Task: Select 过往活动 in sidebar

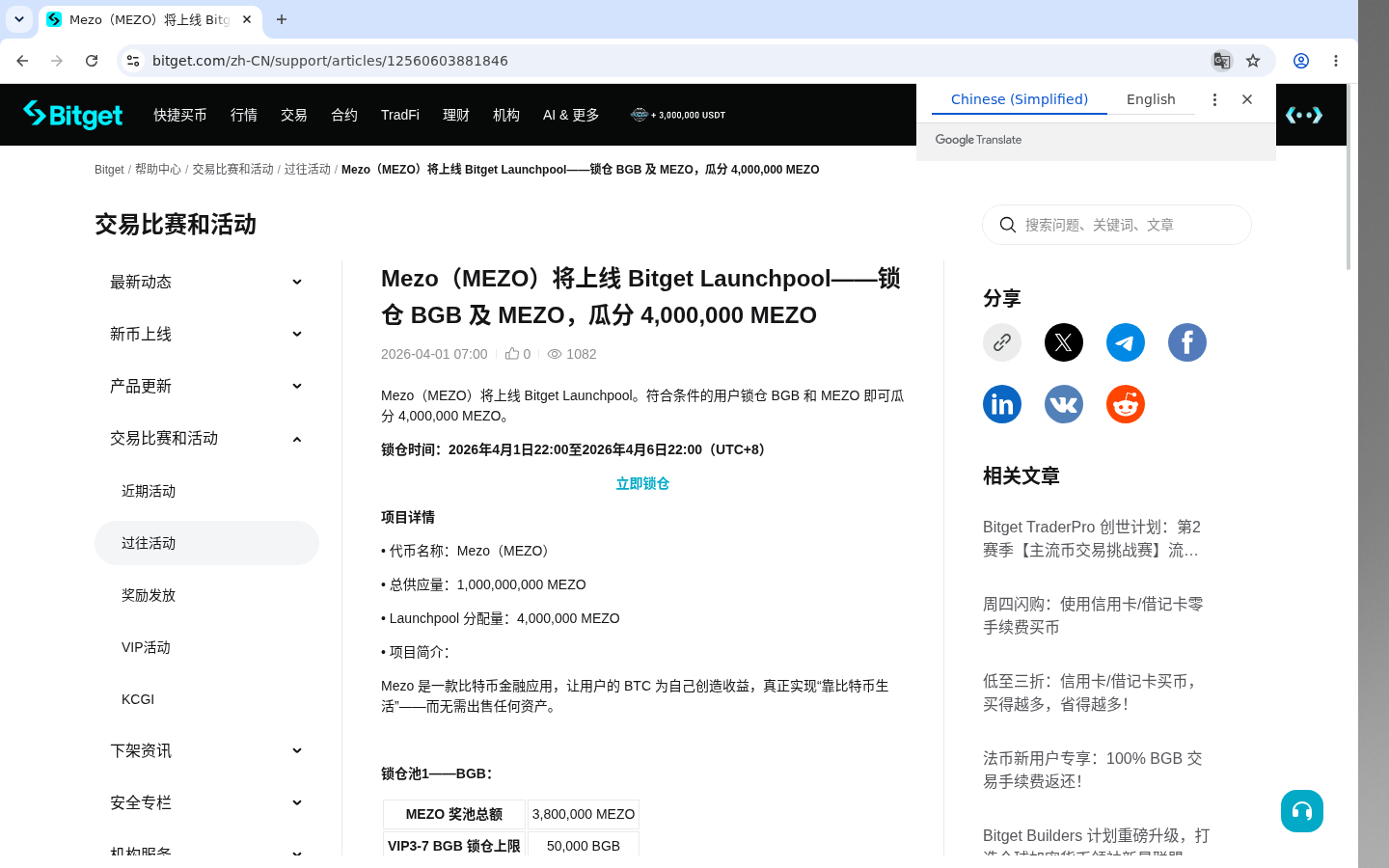Action: [x=206, y=543]
